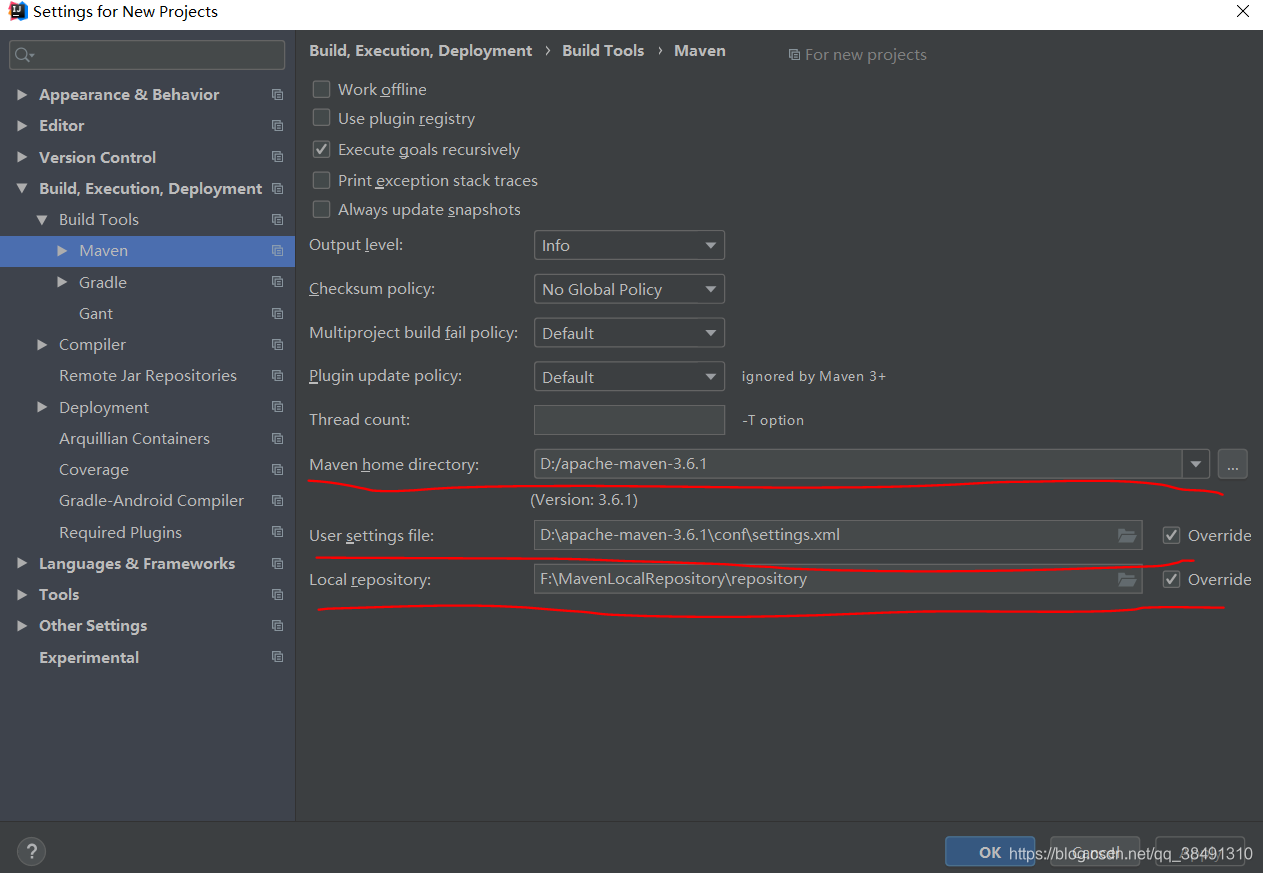The width and height of the screenshot is (1263, 873).
Task: Click the project icon on the Tools row
Action: click(x=277, y=595)
